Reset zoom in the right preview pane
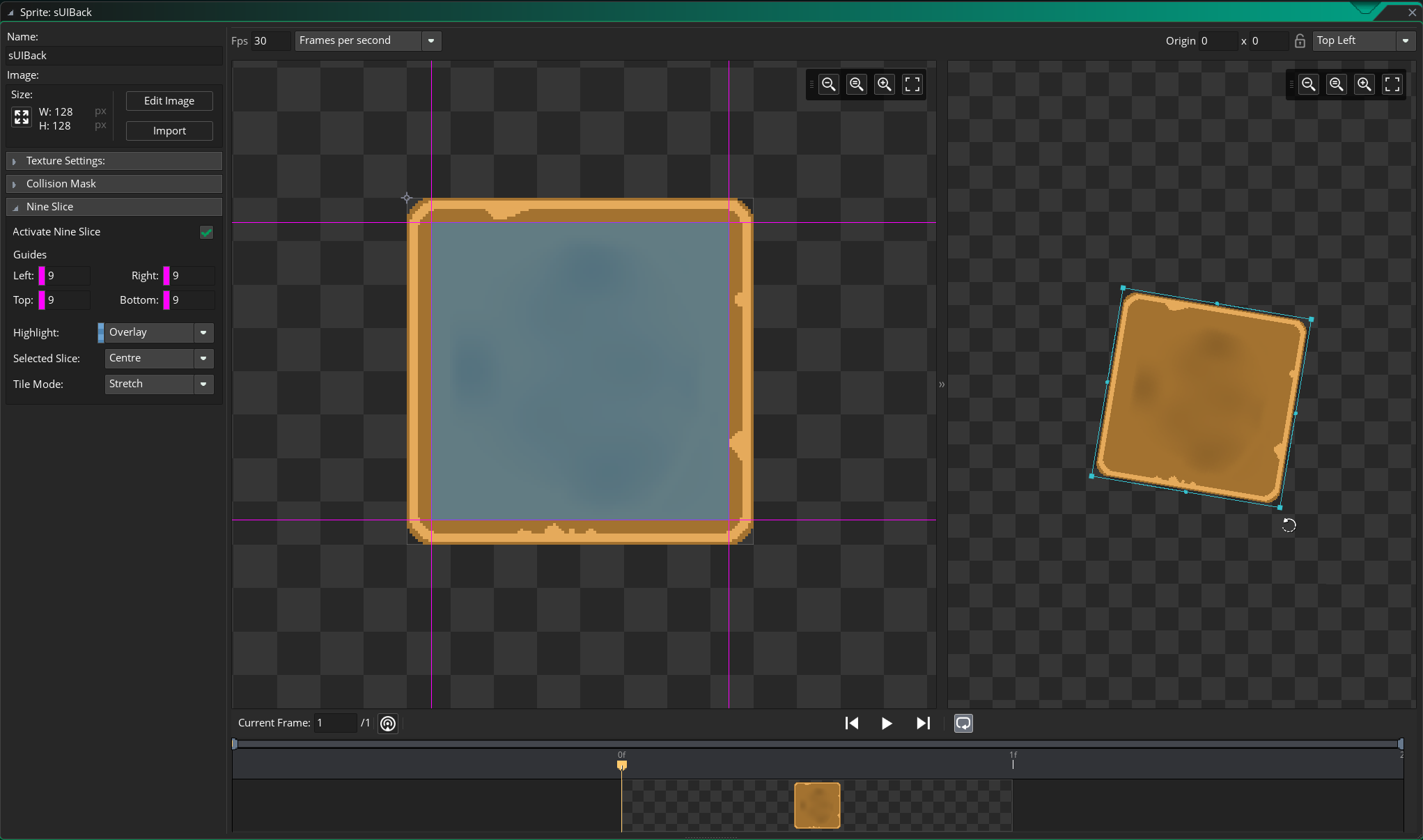 tap(1337, 84)
